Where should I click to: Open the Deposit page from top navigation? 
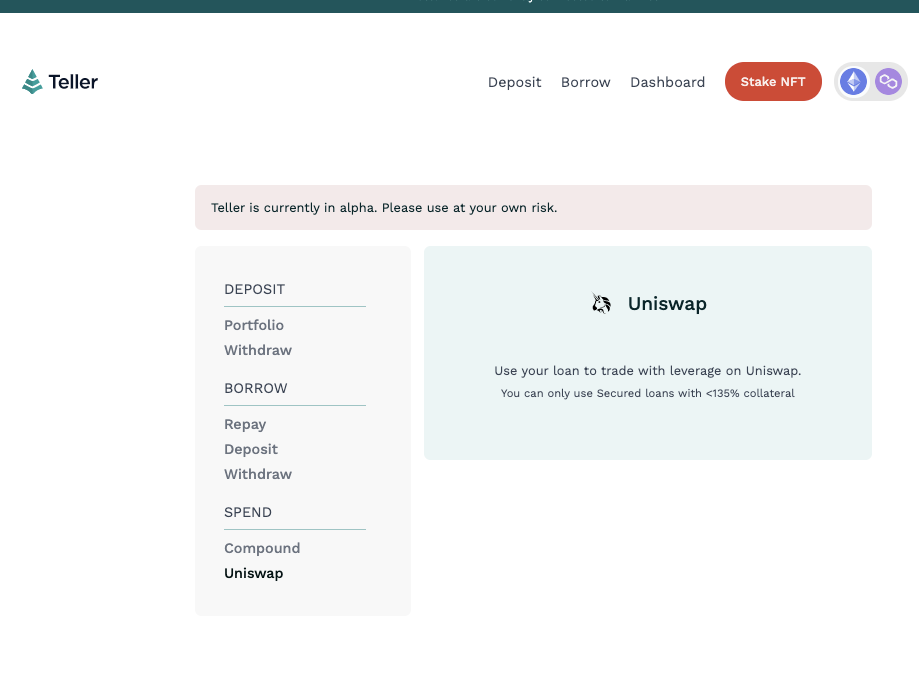click(514, 82)
